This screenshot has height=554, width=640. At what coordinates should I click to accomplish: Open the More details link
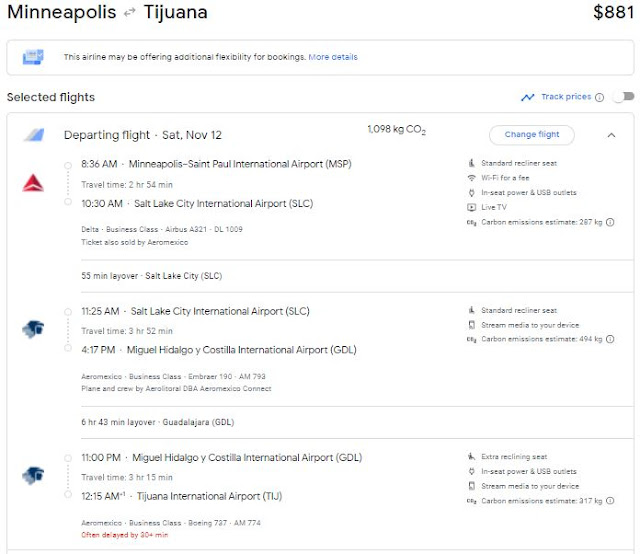click(333, 57)
